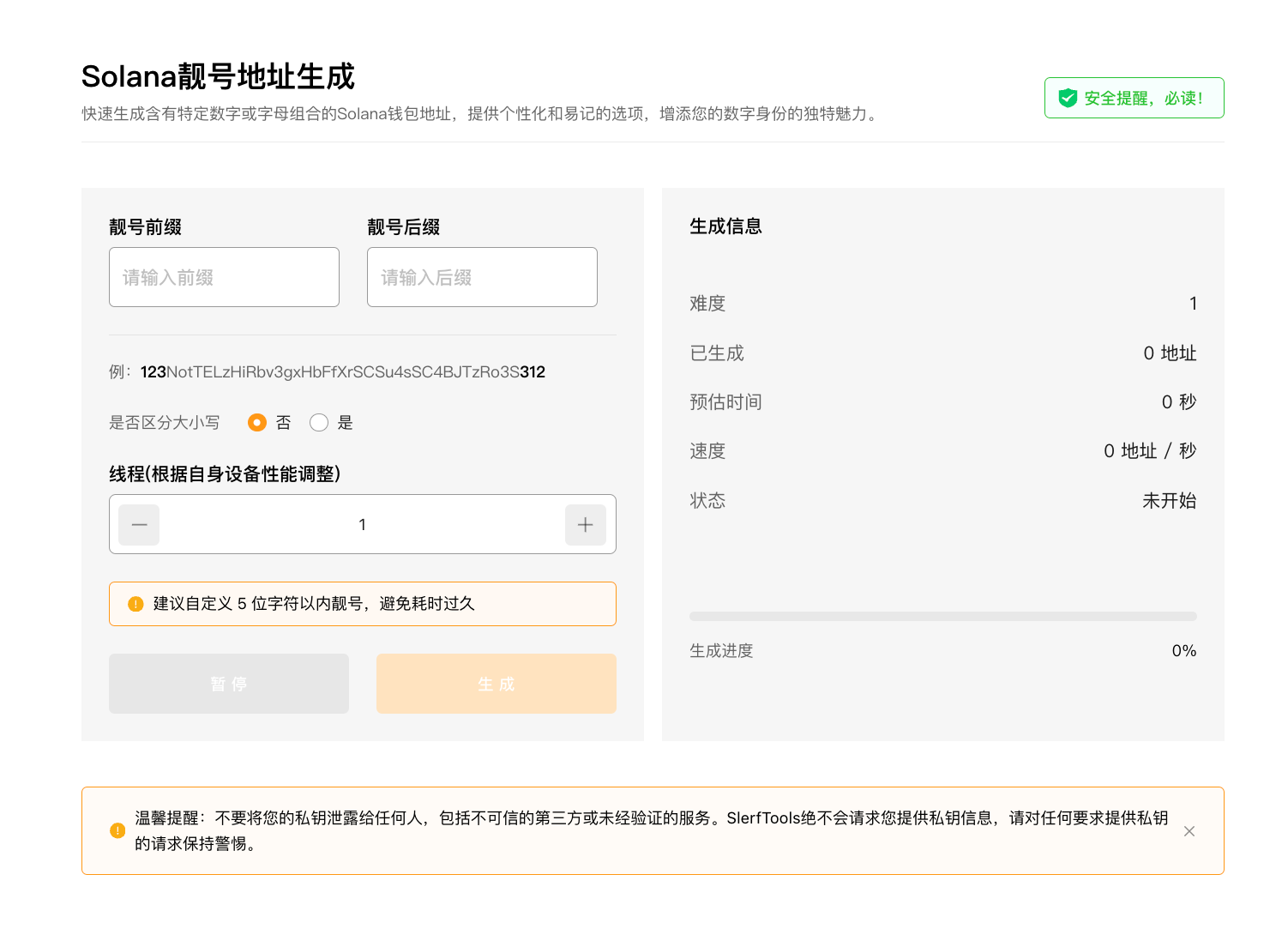Open the 安全提醒，必读! button
The height and width of the screenshot is (947, 1288).
tap(1134, 98)
